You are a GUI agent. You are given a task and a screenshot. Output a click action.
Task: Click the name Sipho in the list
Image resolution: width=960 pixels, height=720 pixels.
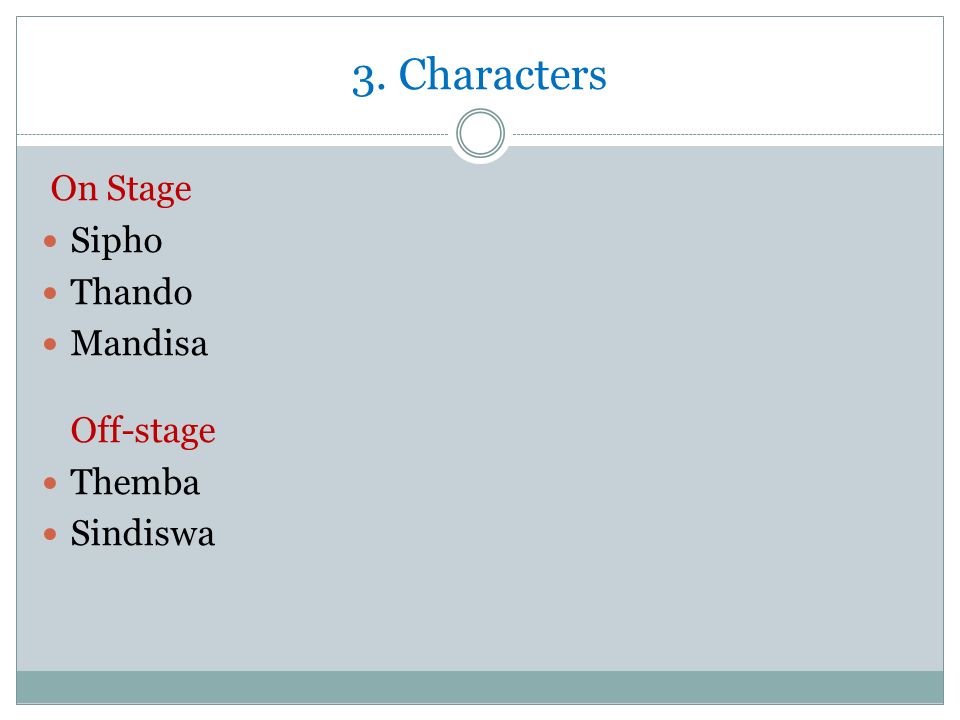coord(116,240)
